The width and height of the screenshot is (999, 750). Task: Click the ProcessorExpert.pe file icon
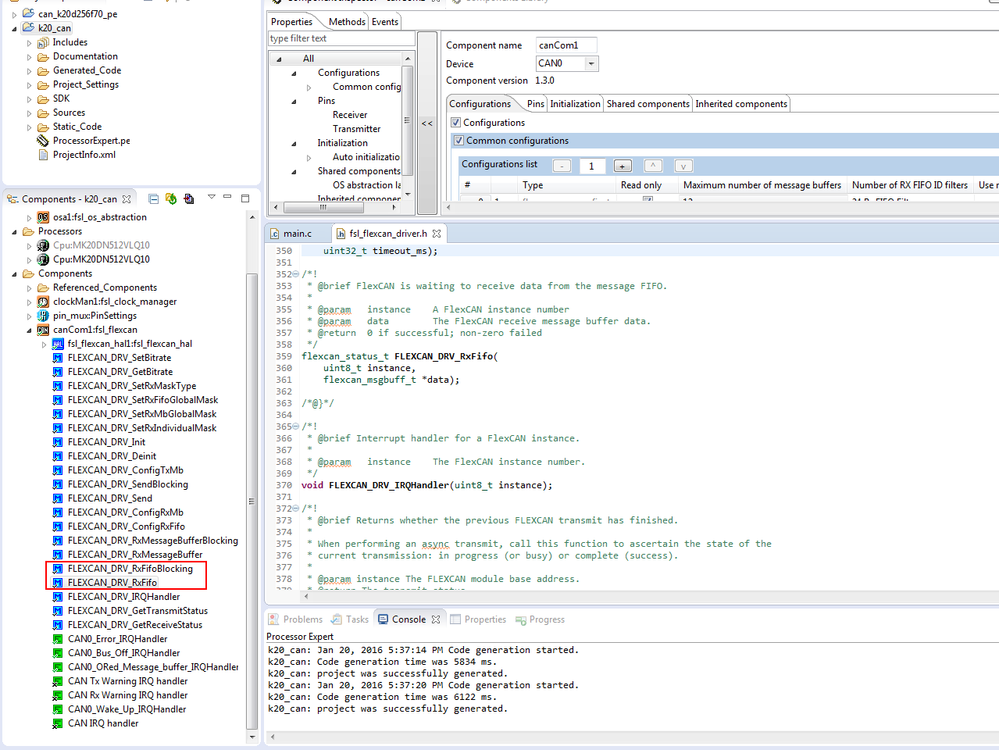[x=43, y=141]
